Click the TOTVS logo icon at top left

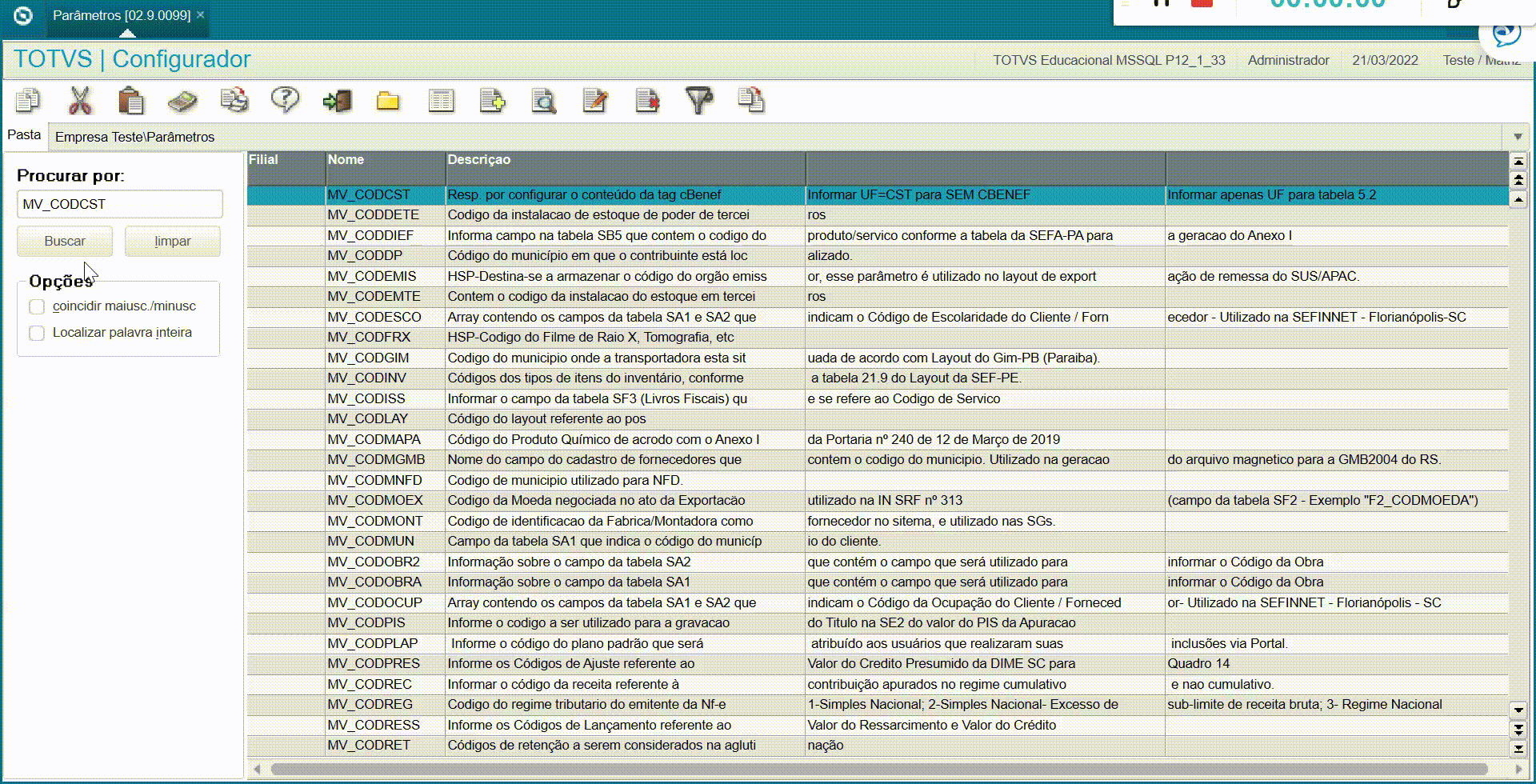coord(23,15)
